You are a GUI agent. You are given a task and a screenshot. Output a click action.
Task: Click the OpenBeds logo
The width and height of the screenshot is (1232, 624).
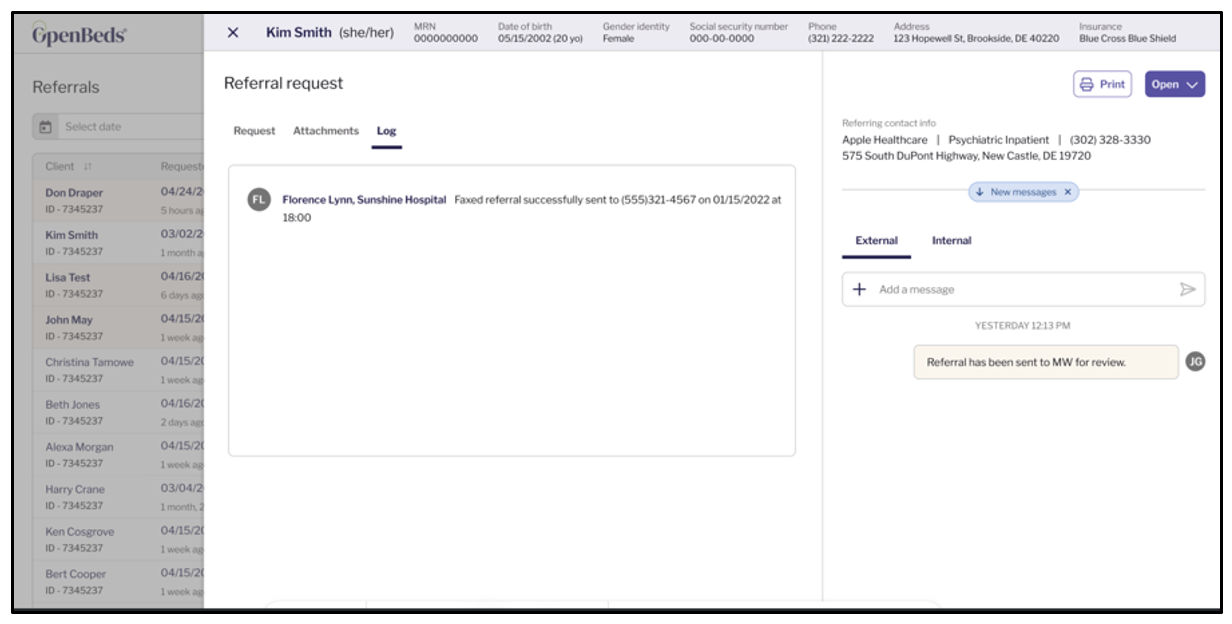[x=79, y=35]
